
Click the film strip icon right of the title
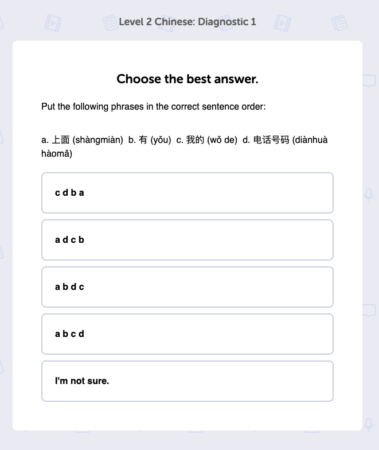(282, 23)
